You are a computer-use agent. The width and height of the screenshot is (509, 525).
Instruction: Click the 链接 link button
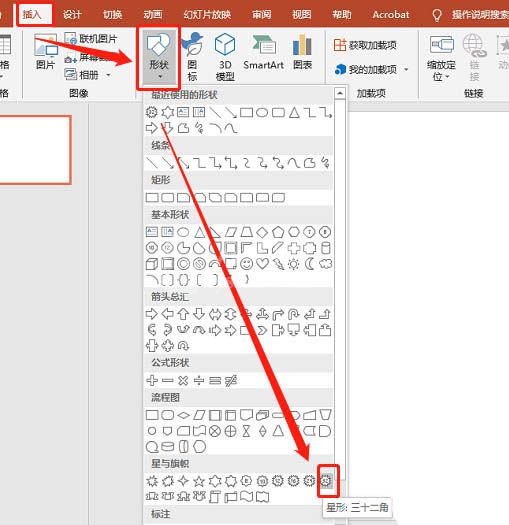click(x=474, y=58)
